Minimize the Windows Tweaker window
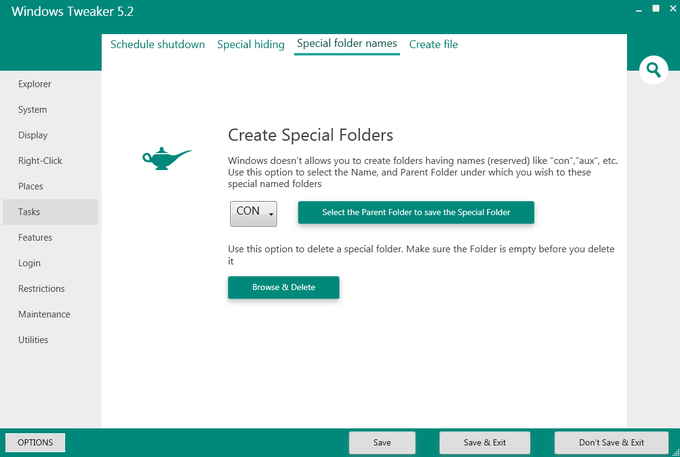Image resolution: width=680 pixels, height=457 pixels. (638, 10)
